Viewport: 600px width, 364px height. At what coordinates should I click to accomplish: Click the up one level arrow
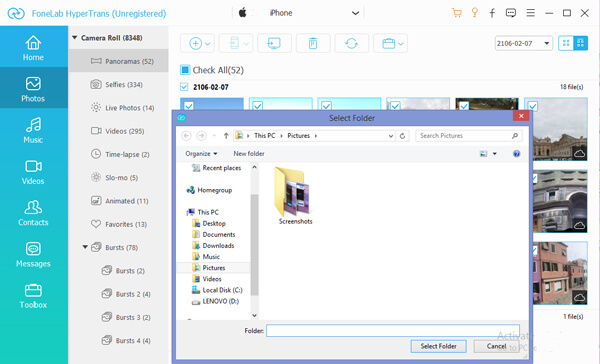pyautogui.click(x=226, y=136)
